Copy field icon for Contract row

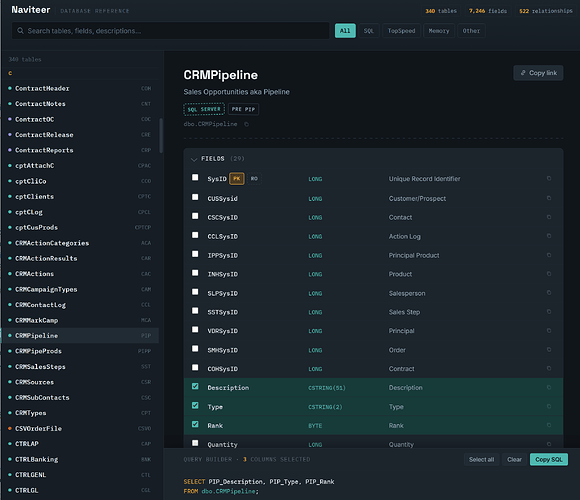549,368
